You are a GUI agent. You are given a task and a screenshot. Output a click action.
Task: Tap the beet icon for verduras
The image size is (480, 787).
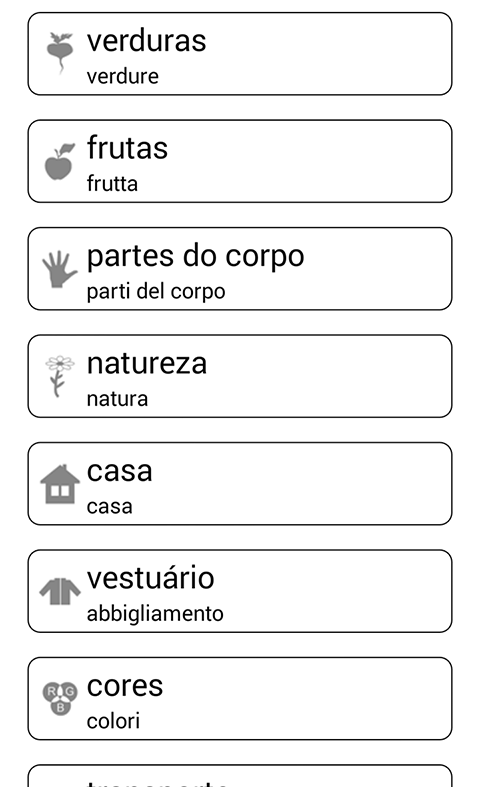(x=60, y=53)
